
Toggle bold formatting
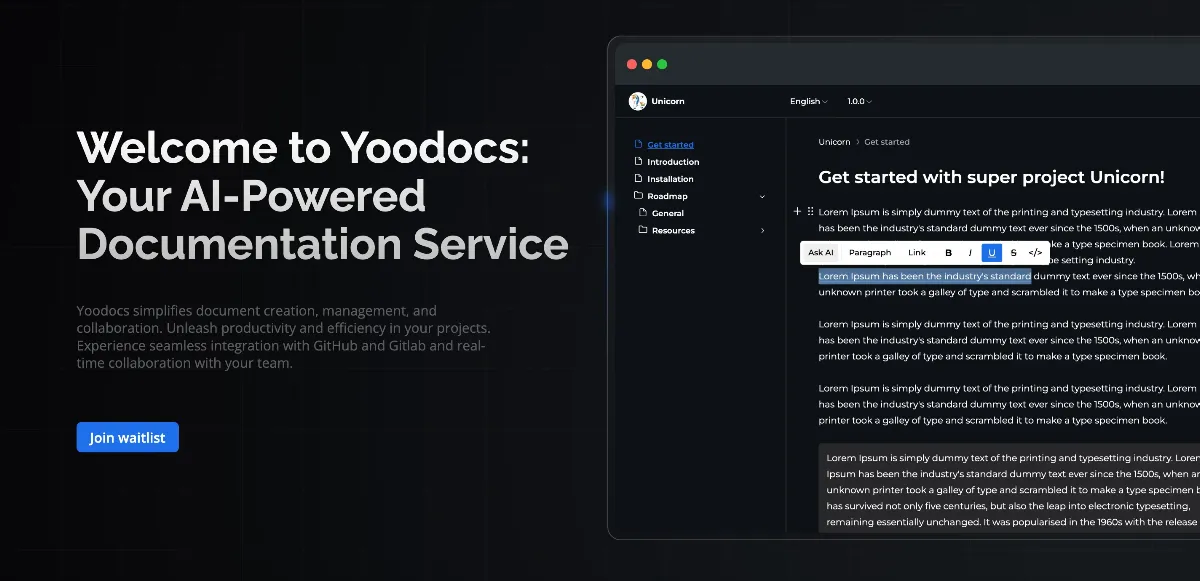(x=949, y=253)
